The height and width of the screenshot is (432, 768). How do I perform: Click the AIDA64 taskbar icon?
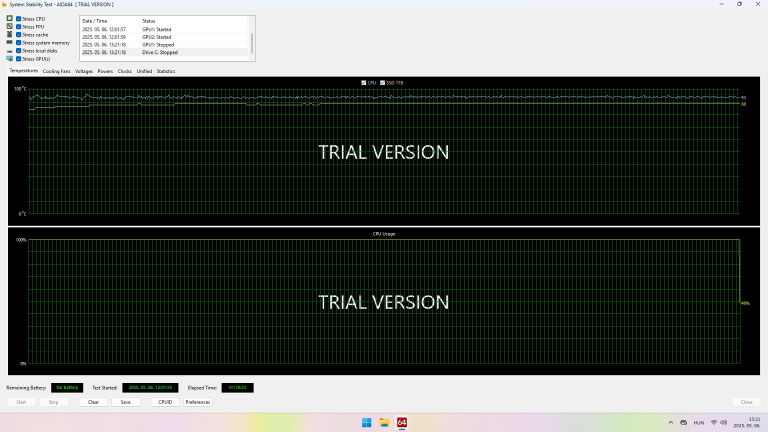tap(402, 422)
